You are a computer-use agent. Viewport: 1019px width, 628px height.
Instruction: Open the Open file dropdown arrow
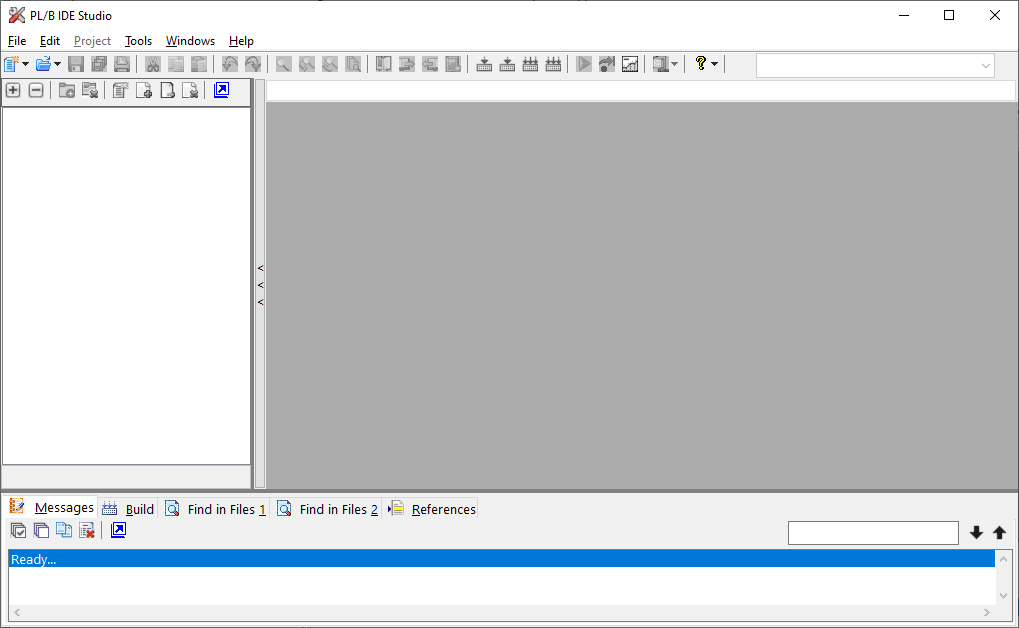pos(58,64)
